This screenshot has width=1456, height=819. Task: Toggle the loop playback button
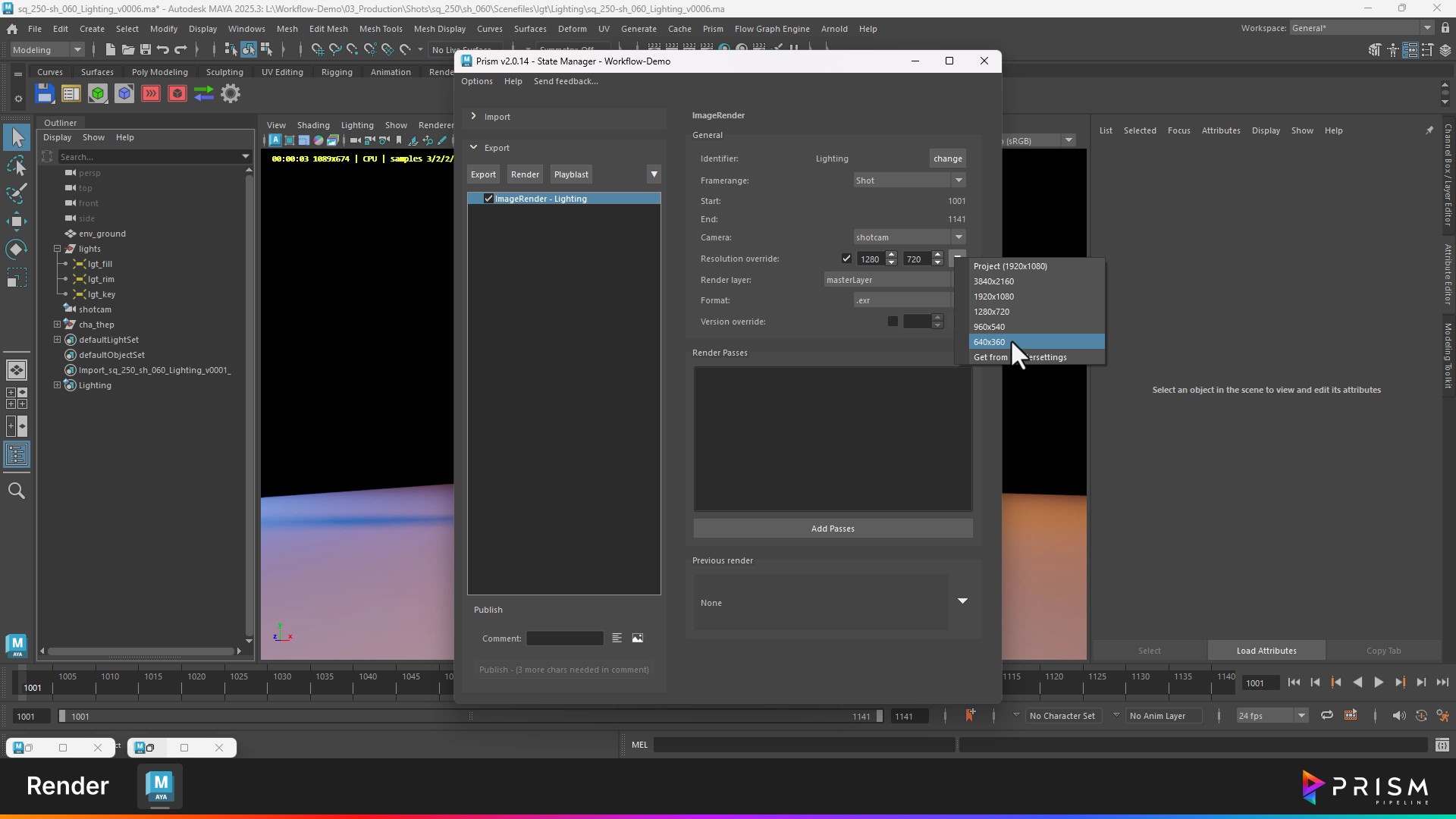(x=1327, y=716)
